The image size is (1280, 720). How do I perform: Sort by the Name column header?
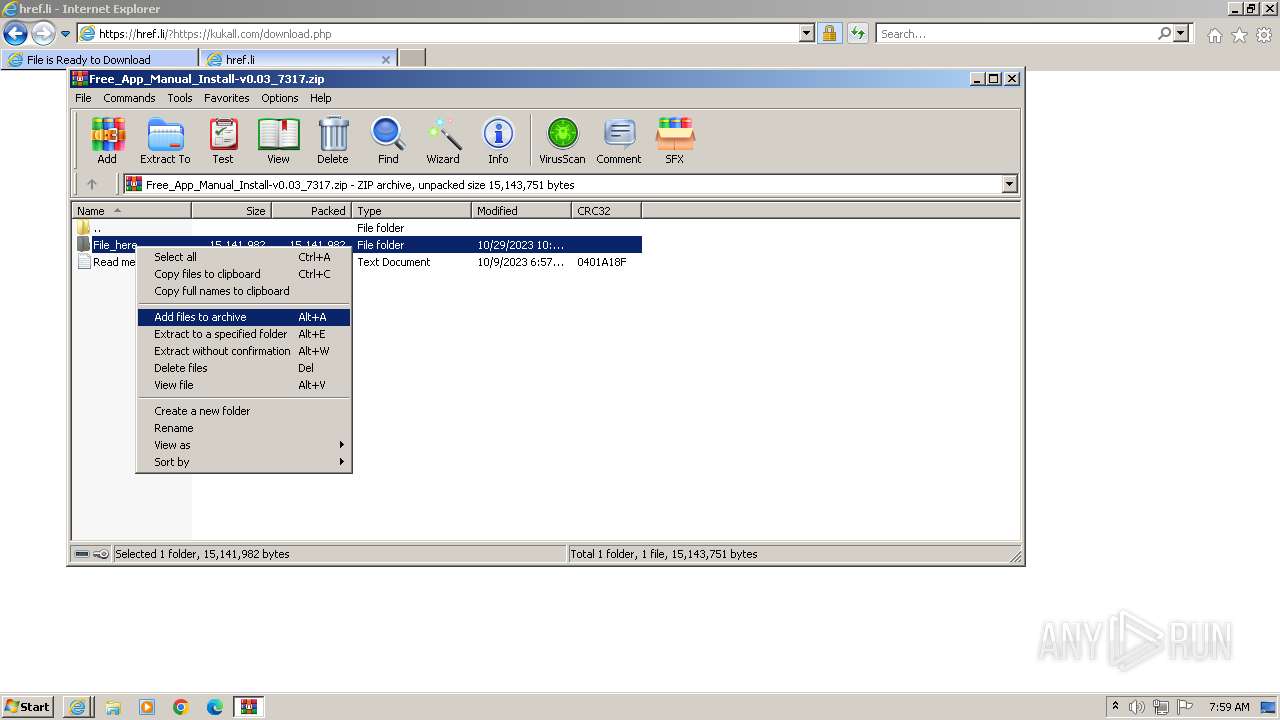[131, 210]
